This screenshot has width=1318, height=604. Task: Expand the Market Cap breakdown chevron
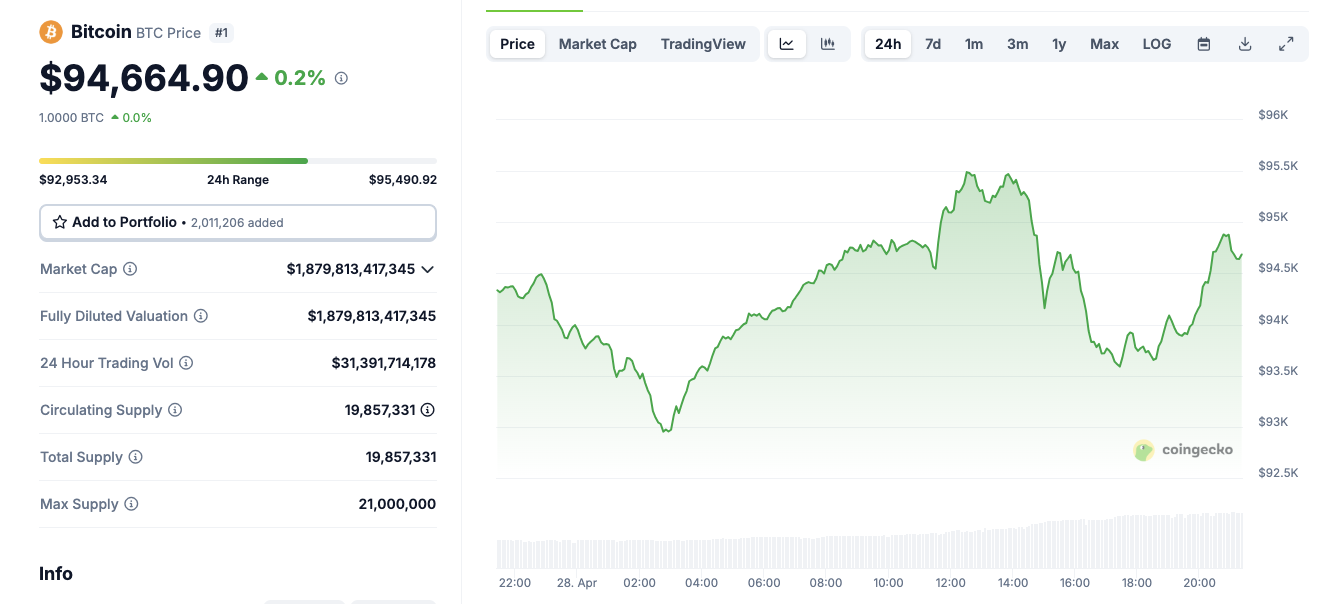coord(427,269)
